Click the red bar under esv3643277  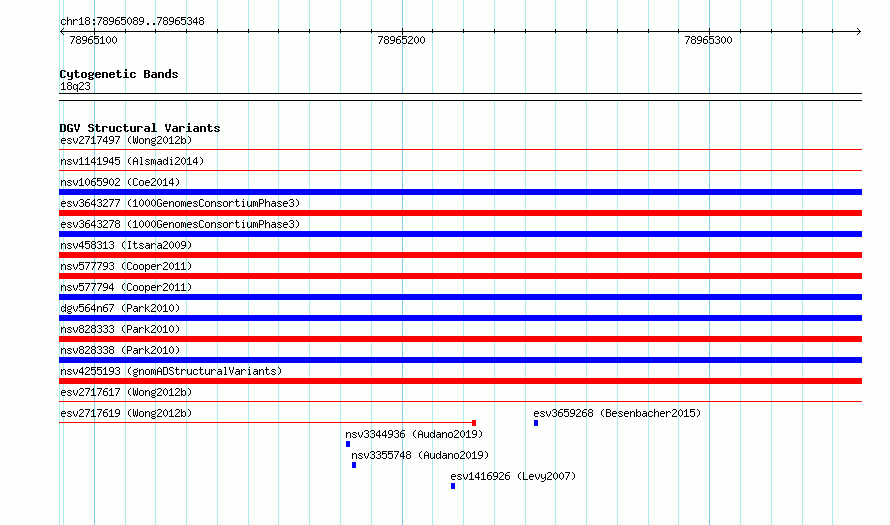tap(460, 213)
